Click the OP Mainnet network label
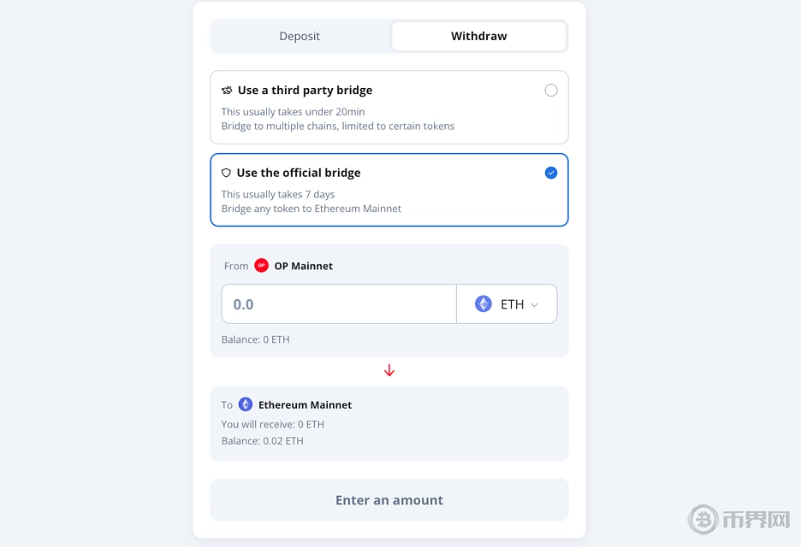Screen dimensions: 801x547 coord(303,266)
